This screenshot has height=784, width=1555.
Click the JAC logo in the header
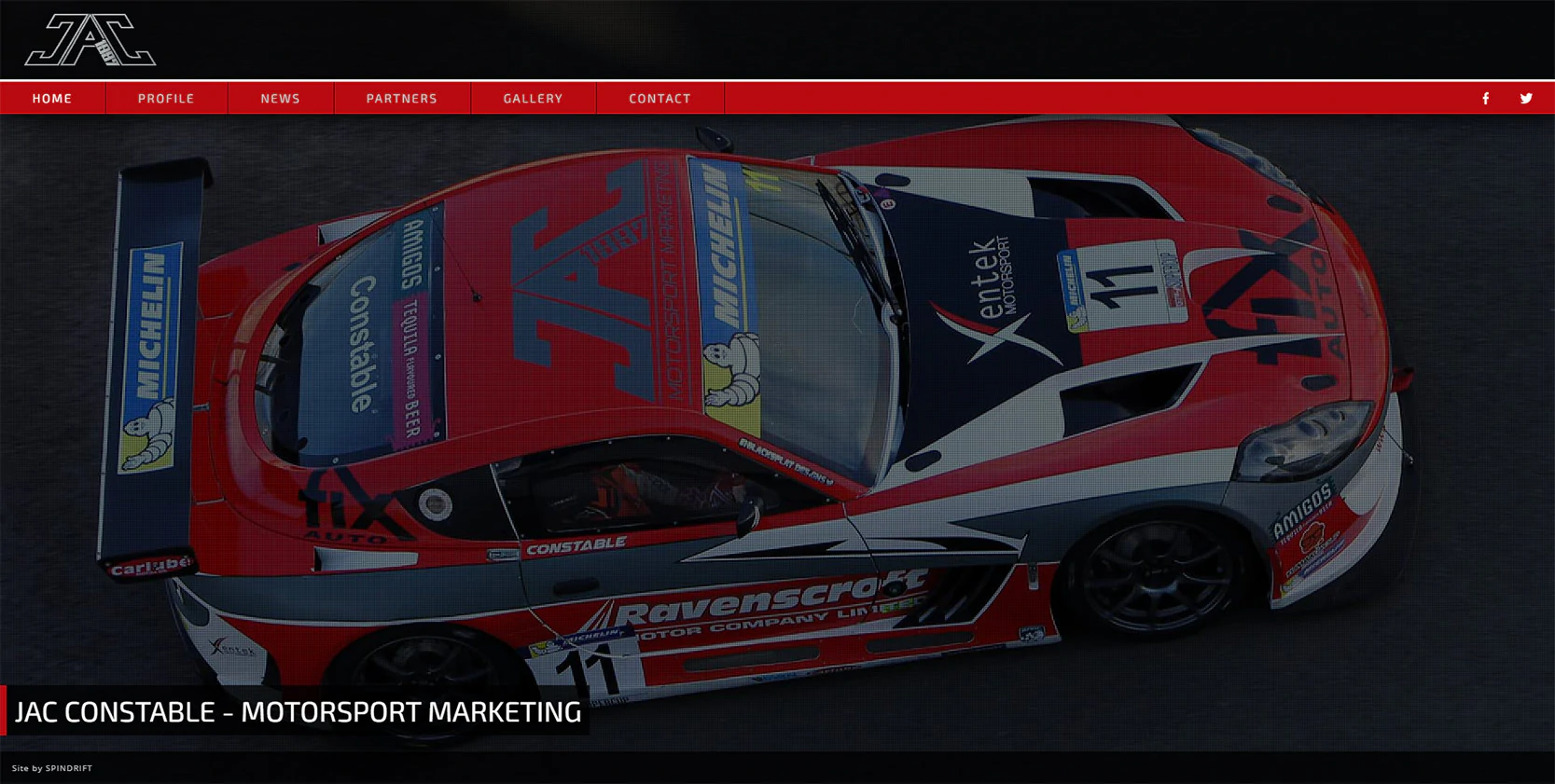click(90, 40)
